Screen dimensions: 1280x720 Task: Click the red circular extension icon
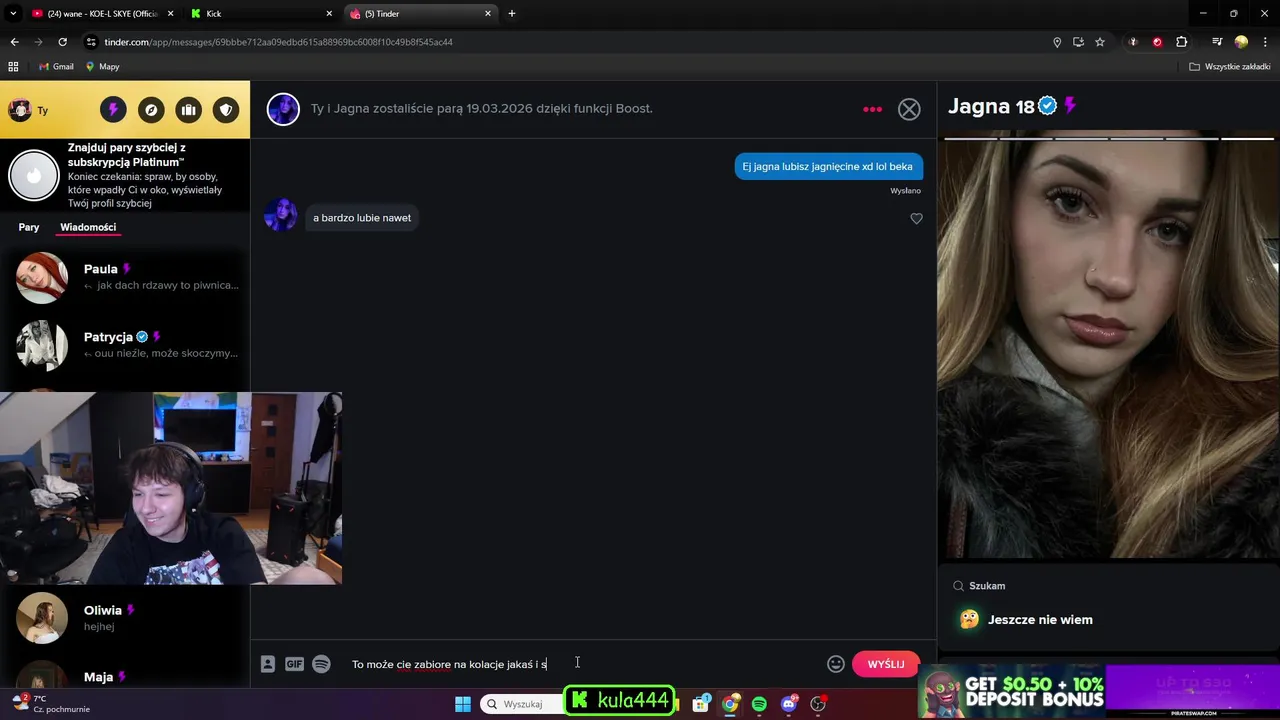tap(1157, 42)
